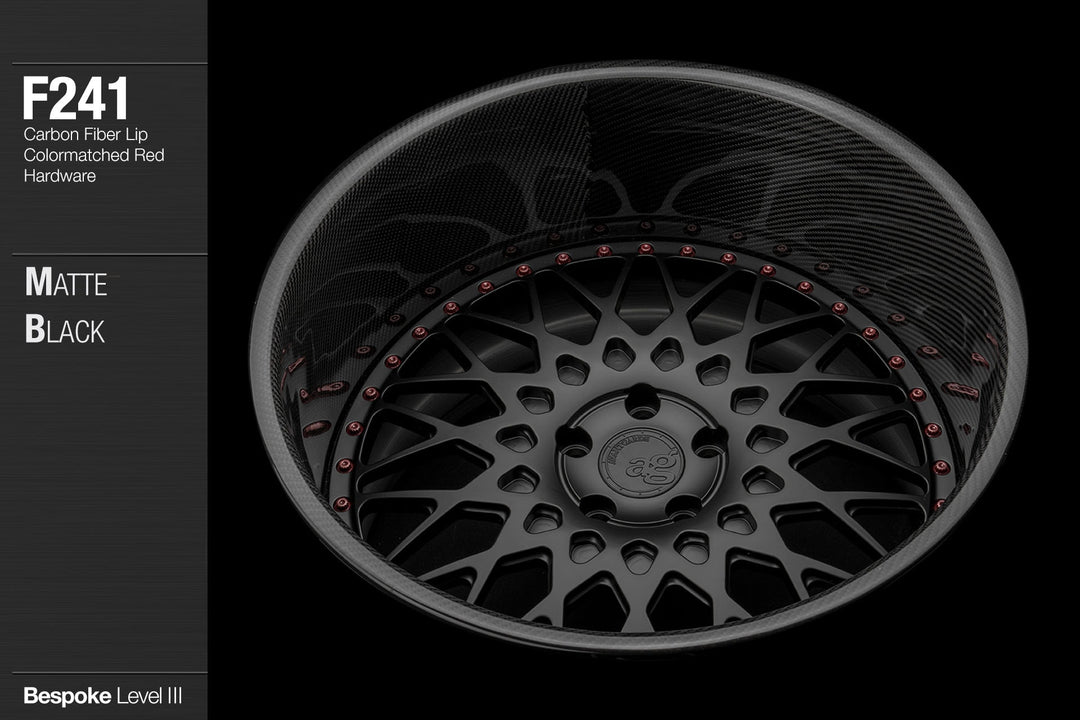Click the word Hardware in the sidebar

tap(59, 176)
